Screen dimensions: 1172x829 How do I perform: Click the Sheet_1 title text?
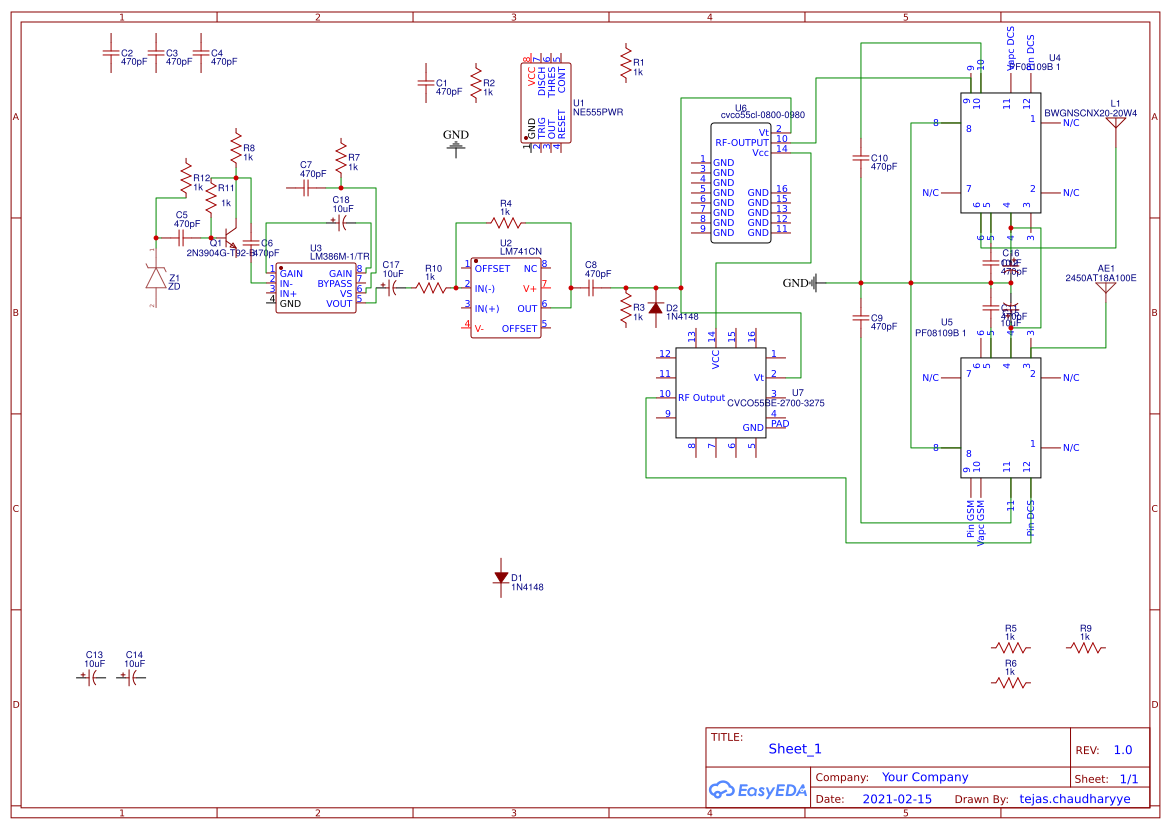(x=794, y=748)
